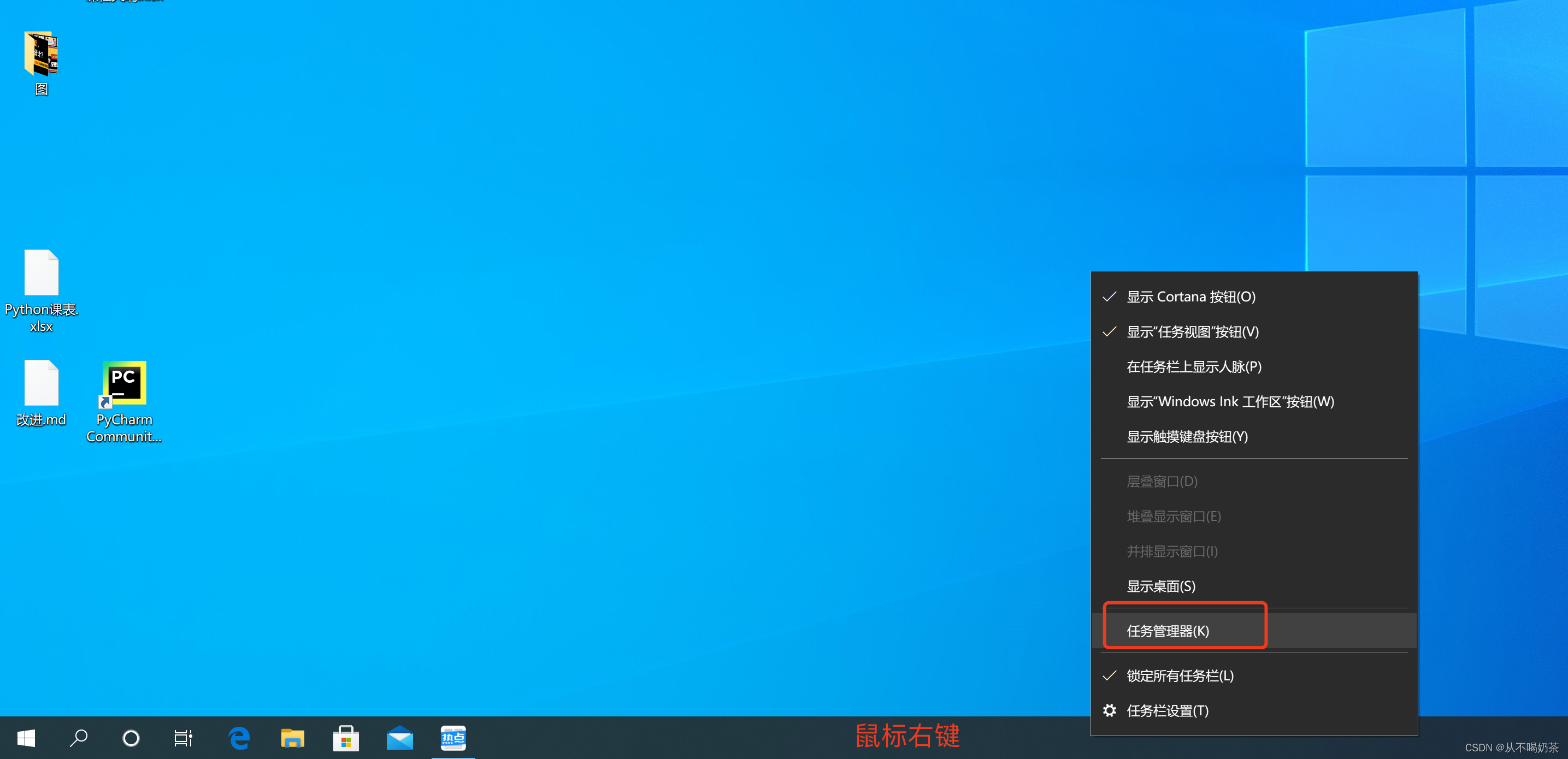Viewport: 1568px width, 759px height.
Task: Open File Explorer from the taskbar
Action: tap(293, 738)
